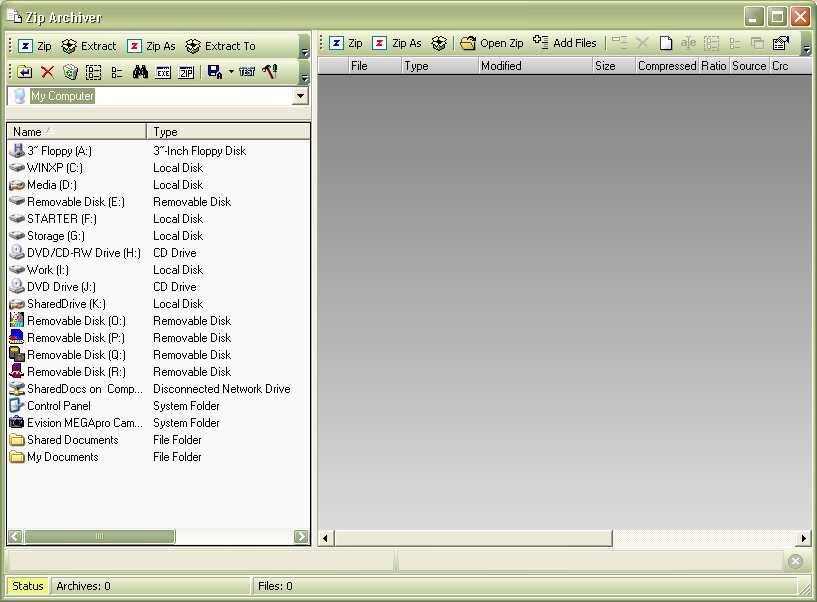Click the Modified column header
The height and width of the screenshot is (602, 817).
click(535, 66)
